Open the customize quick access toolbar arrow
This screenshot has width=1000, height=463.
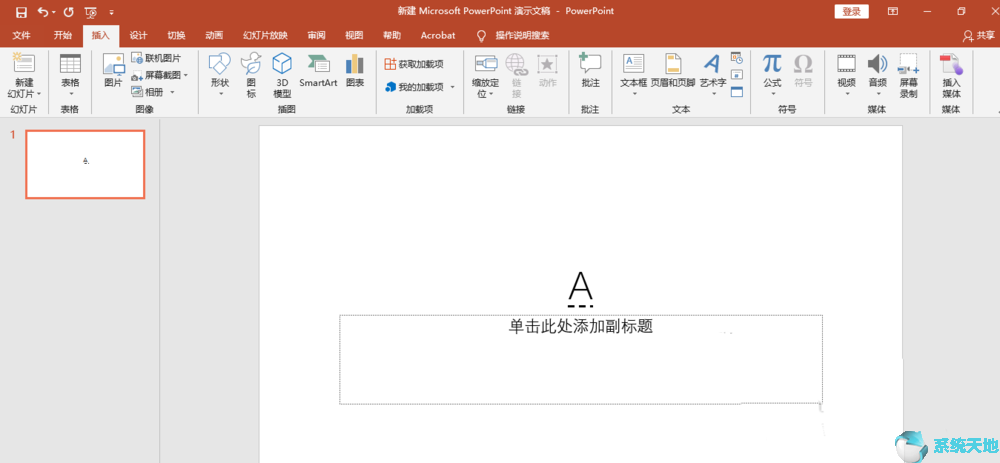click(112, 12)
